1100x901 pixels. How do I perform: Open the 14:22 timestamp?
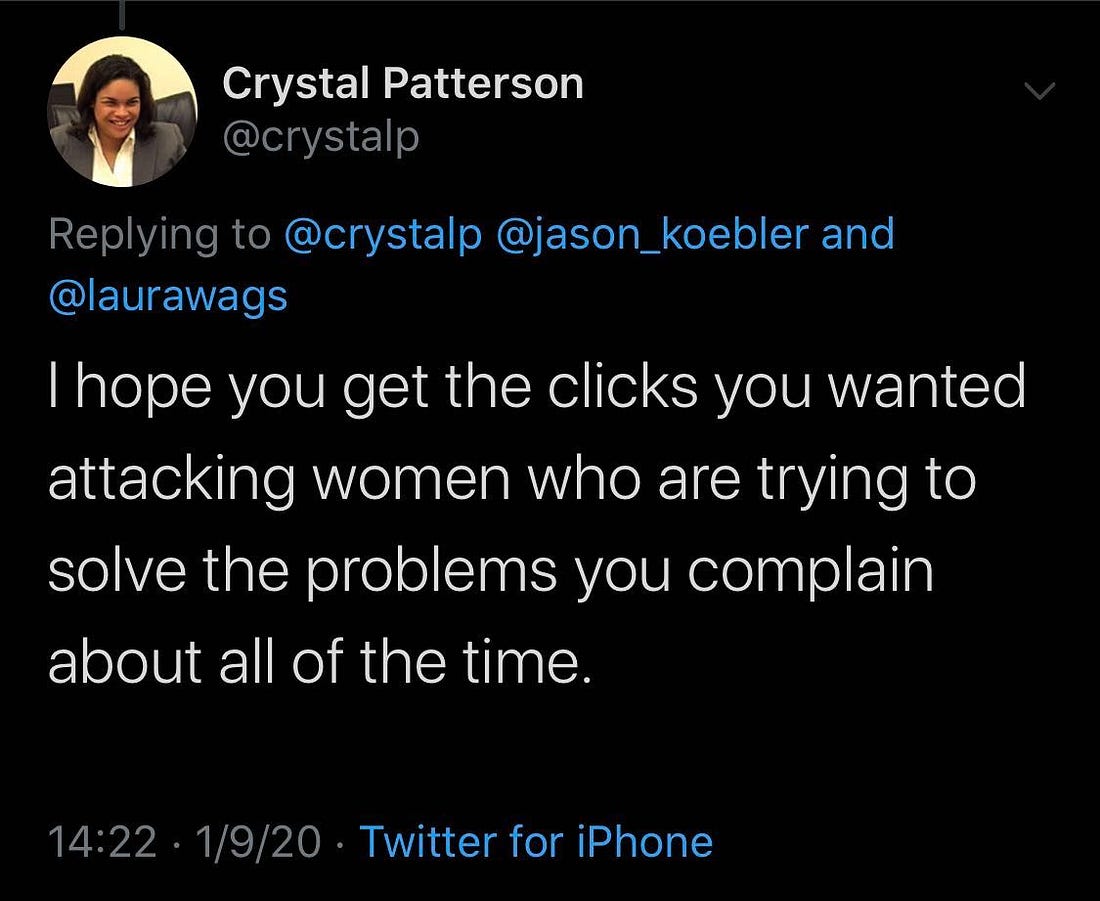[102, 841]
